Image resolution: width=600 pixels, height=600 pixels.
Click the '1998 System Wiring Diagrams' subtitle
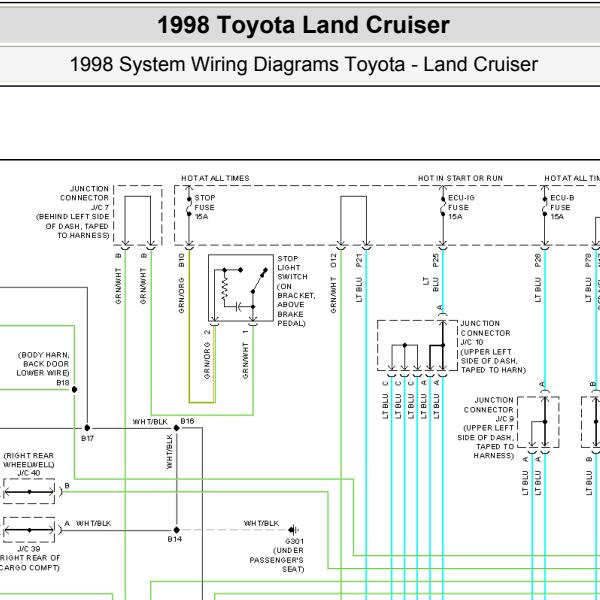click(303, 64)
